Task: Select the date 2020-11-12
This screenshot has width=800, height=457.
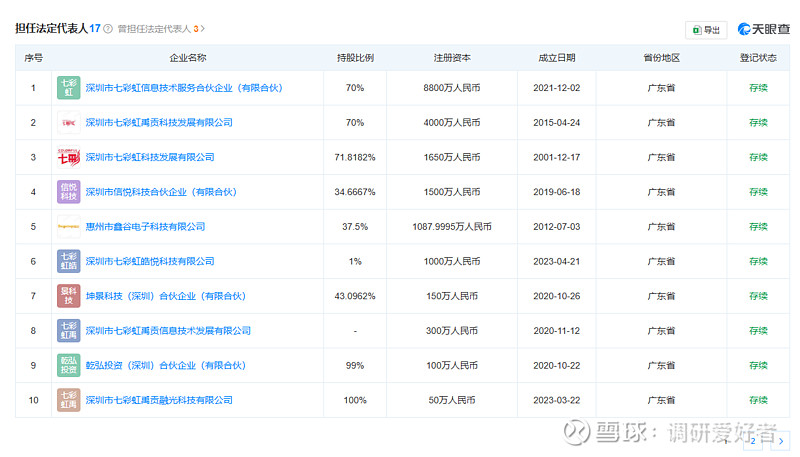Action: [557, 331]
